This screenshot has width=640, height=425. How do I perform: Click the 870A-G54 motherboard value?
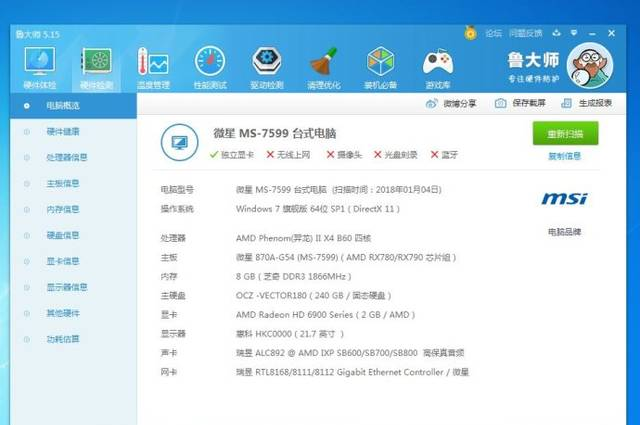[x=346, y=258]
